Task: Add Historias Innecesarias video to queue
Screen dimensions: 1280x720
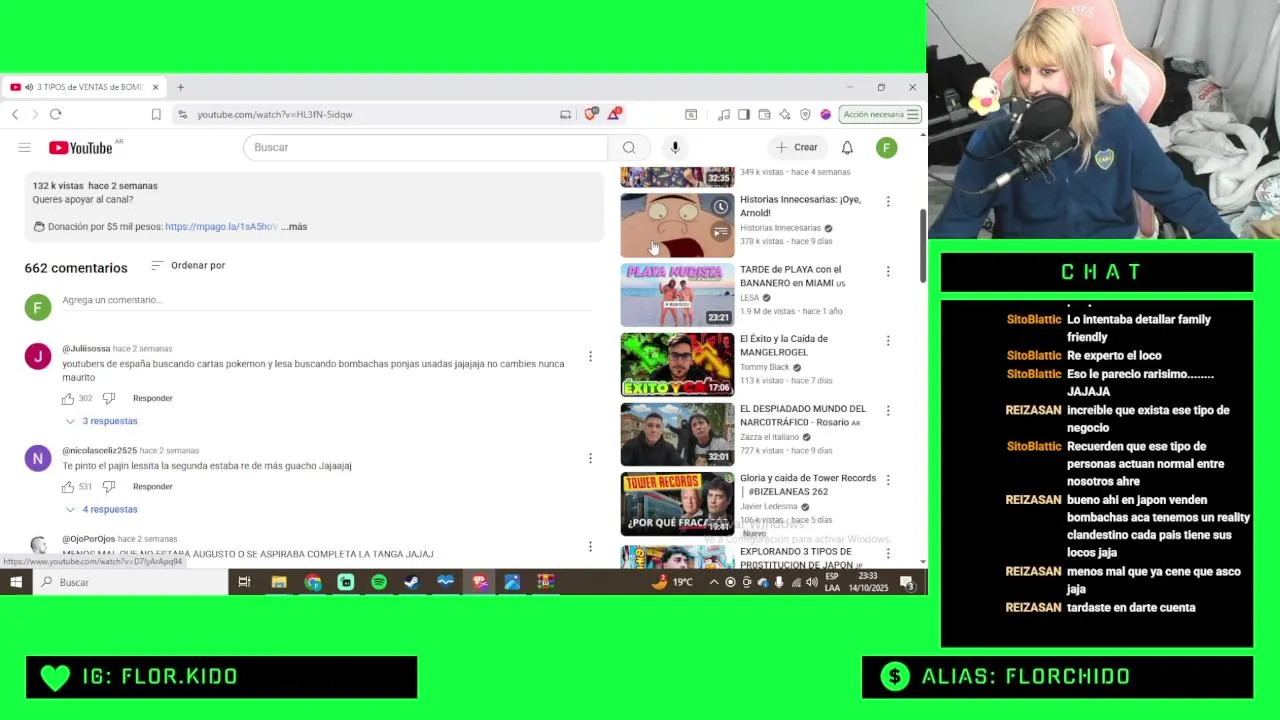Action: point(720,232)
